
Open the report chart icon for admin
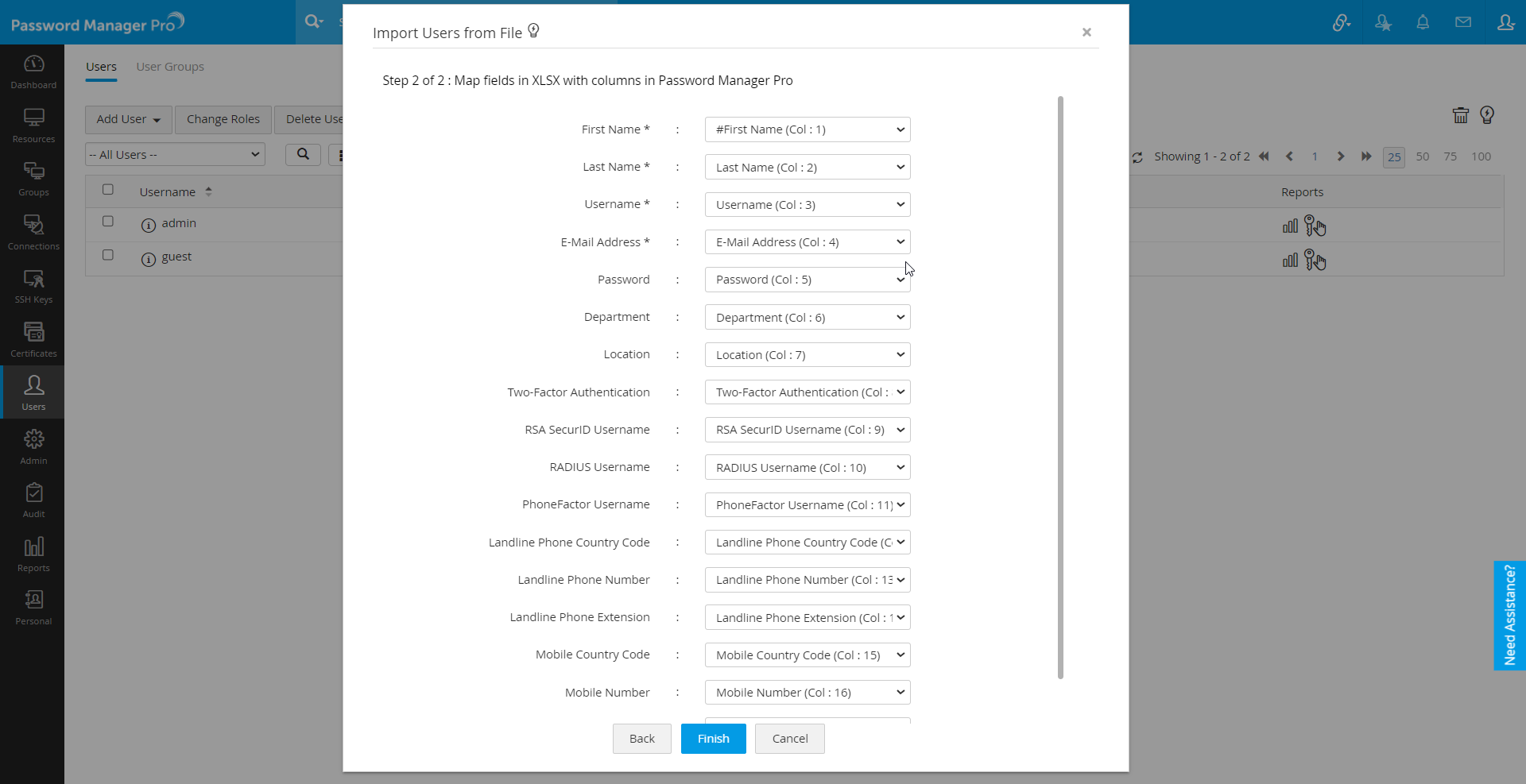click(x=1290, y=226)
